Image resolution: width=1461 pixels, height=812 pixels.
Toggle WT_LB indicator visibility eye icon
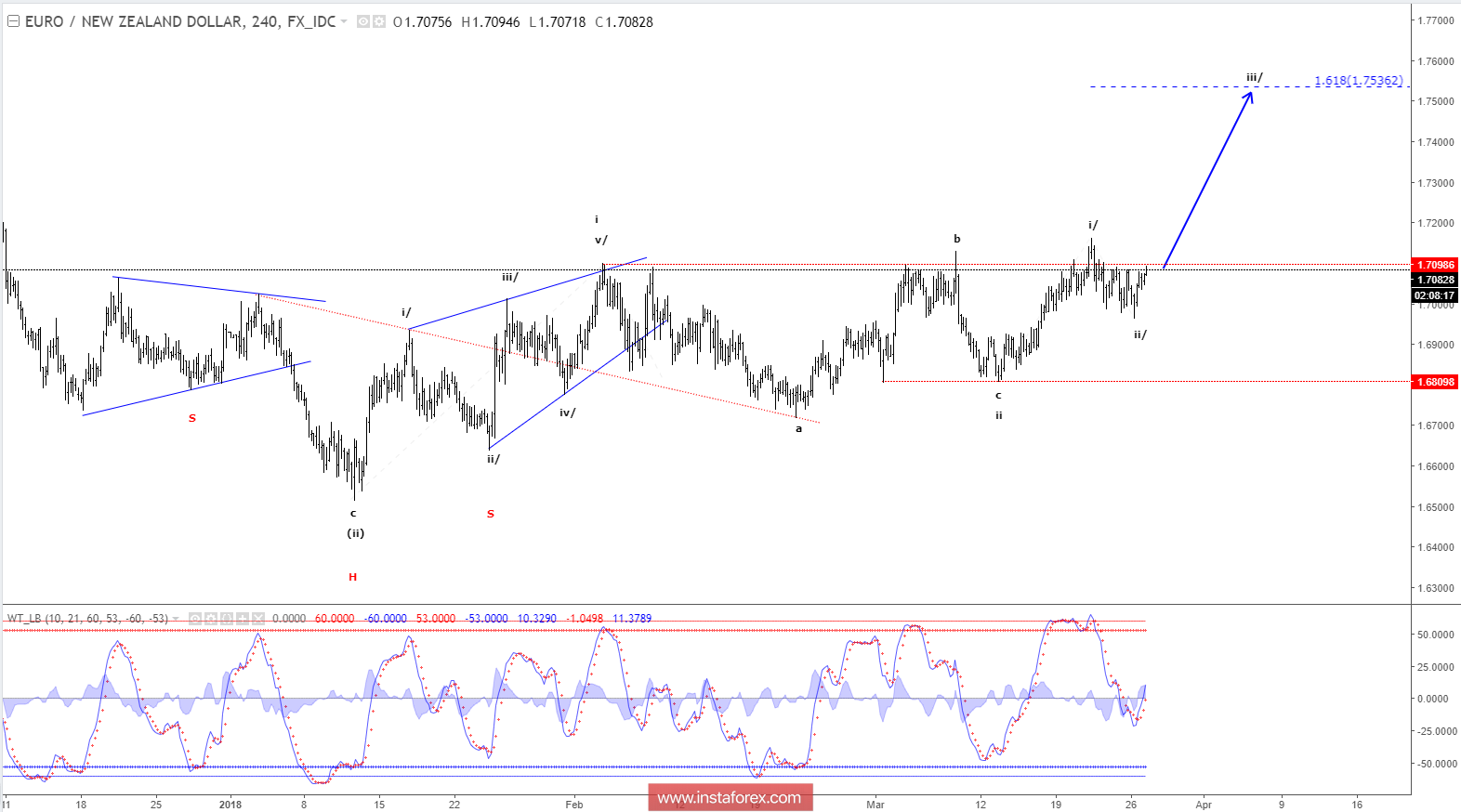click(x=195, y=618)
